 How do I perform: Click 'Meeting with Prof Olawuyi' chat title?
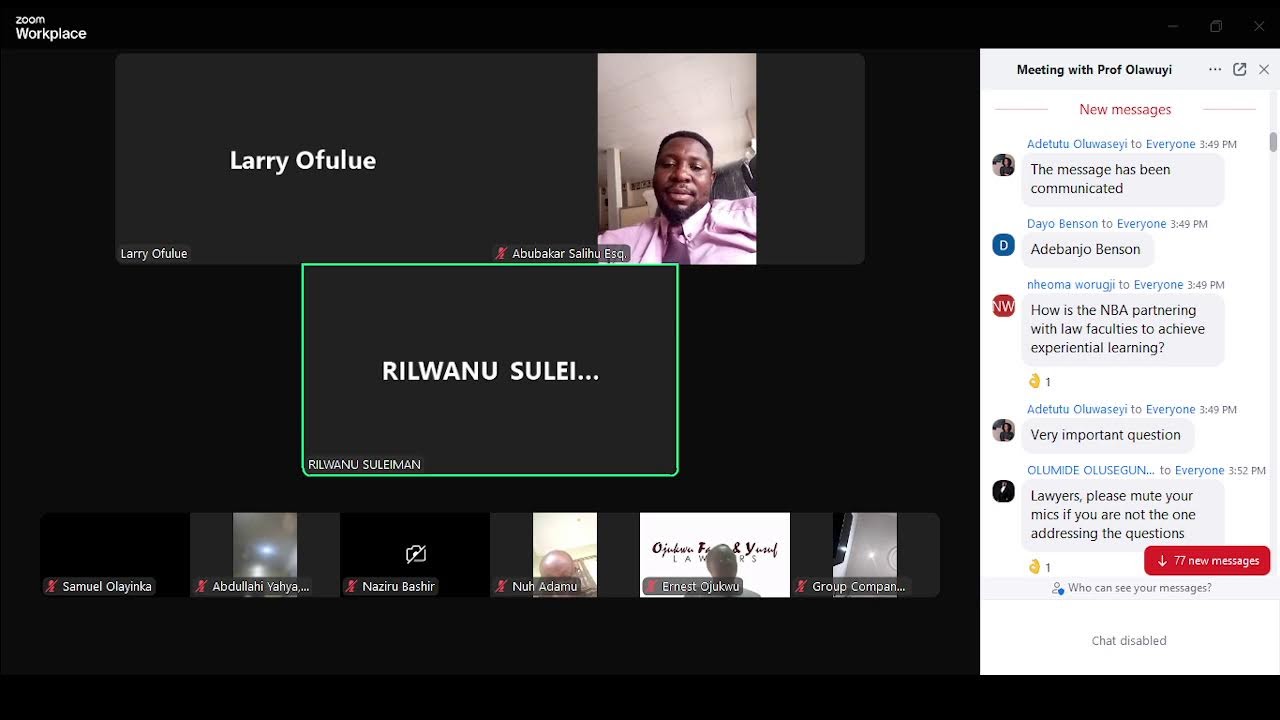(1094, 70)
